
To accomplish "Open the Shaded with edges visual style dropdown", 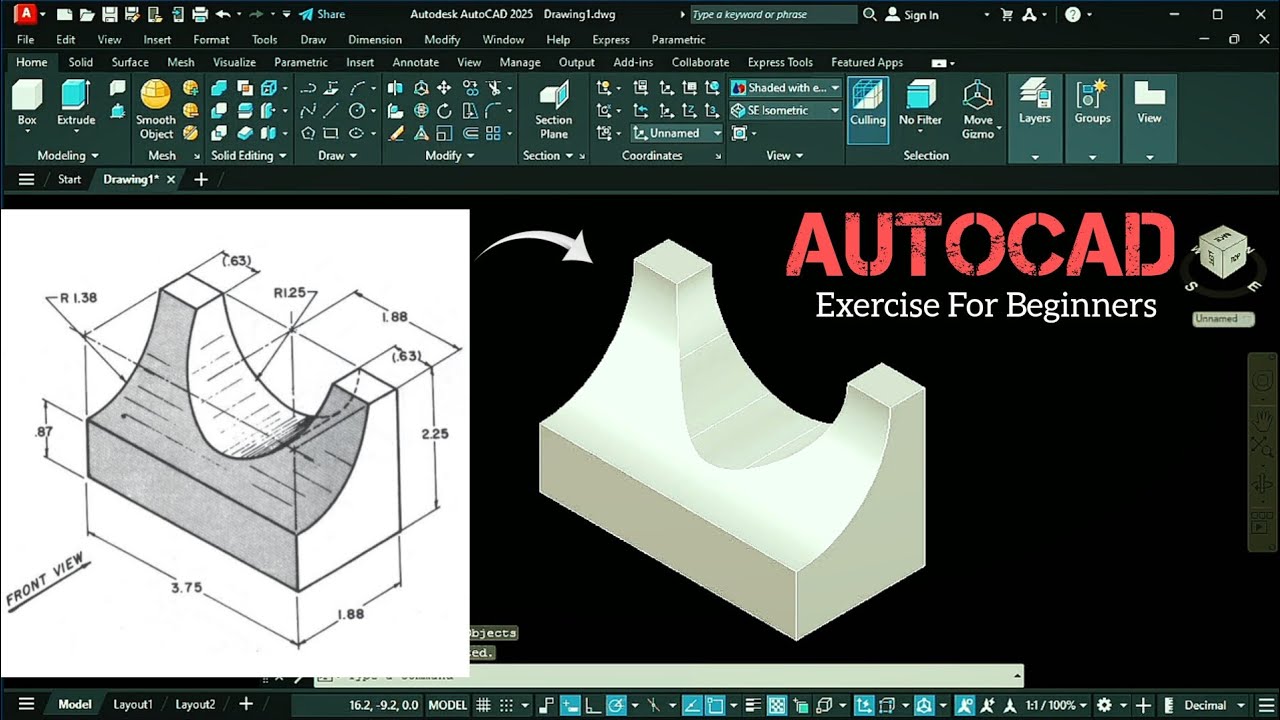I will [x=785, y=88].
